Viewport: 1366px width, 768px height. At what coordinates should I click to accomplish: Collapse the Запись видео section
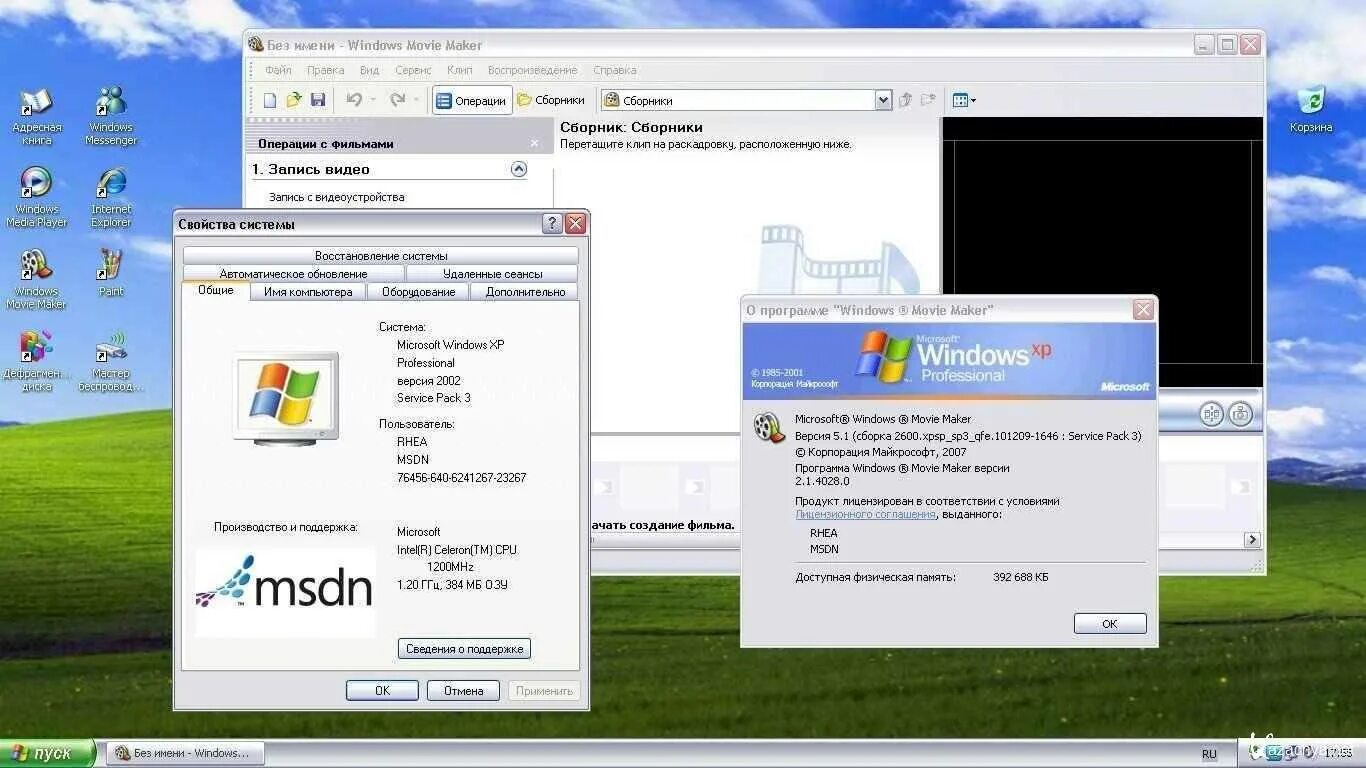pos(518,169)
